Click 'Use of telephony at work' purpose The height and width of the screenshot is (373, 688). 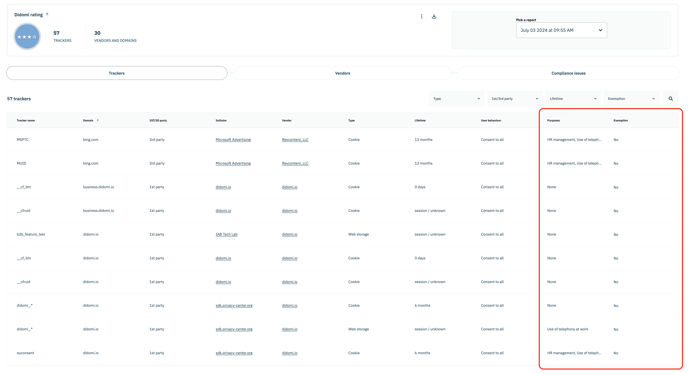pos(567,329)
